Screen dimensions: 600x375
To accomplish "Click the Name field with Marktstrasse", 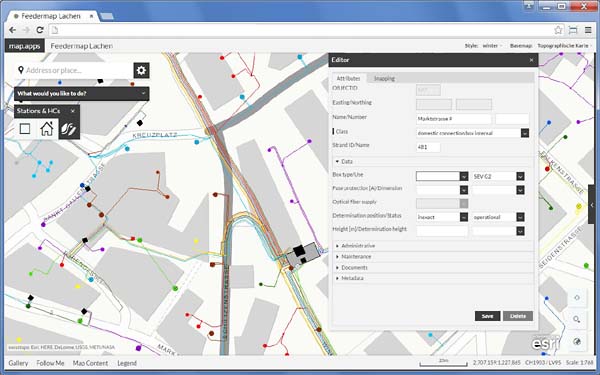I will pos(453,119).
